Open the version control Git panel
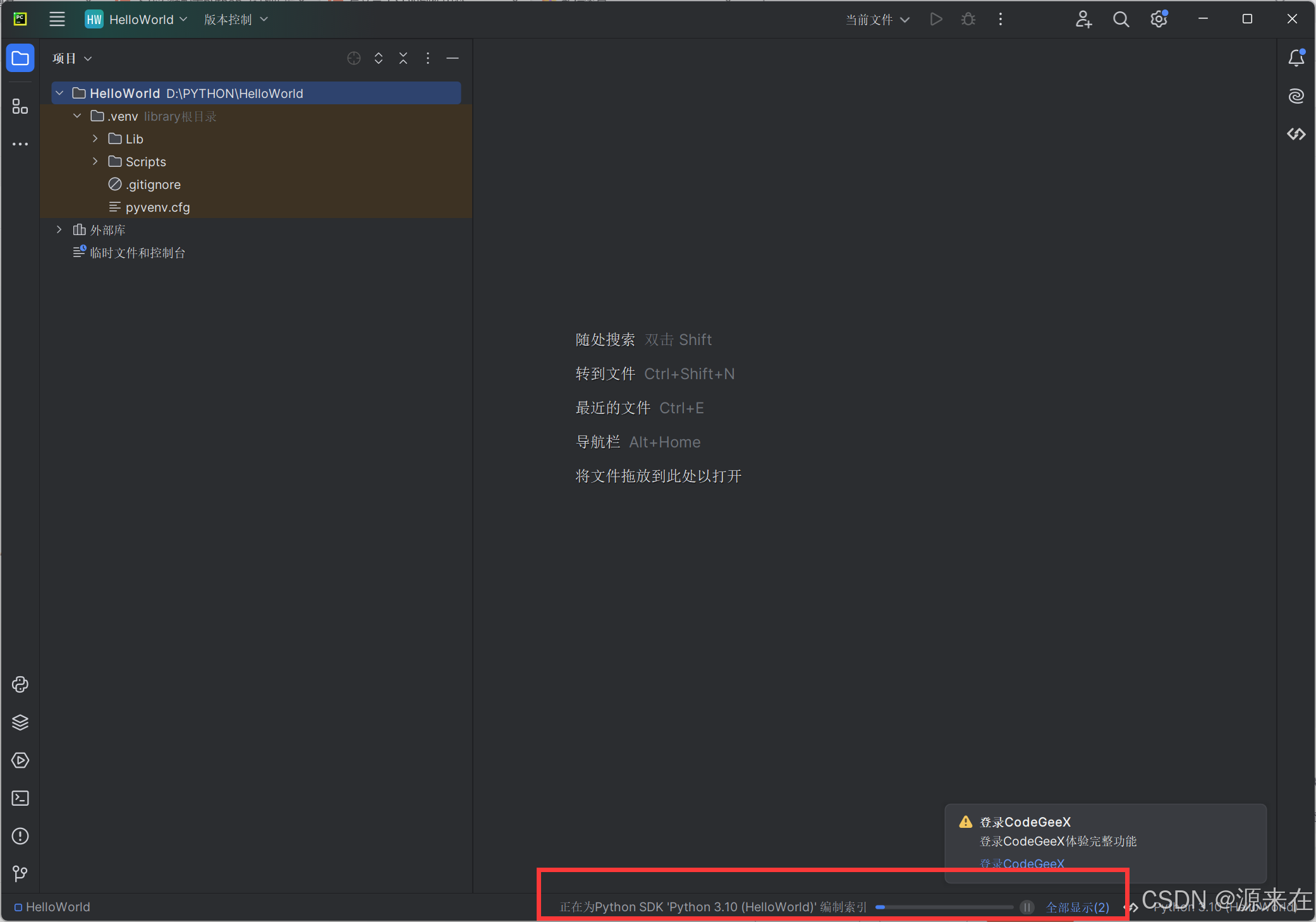Image resolution: width=1316 pixels, height=922 pixels. (x=20, y=874)
